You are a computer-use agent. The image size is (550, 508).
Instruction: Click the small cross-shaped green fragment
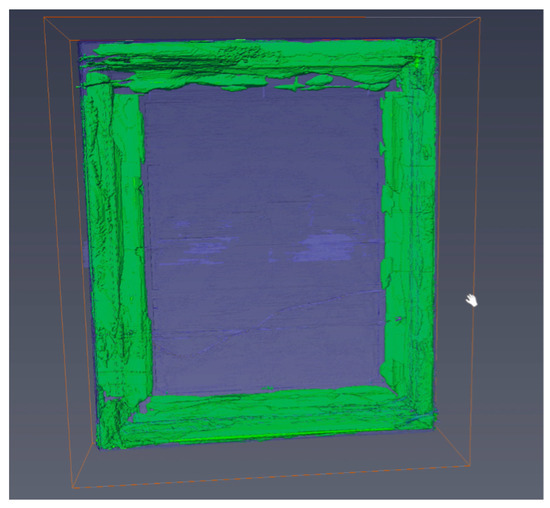click(296, 85)
